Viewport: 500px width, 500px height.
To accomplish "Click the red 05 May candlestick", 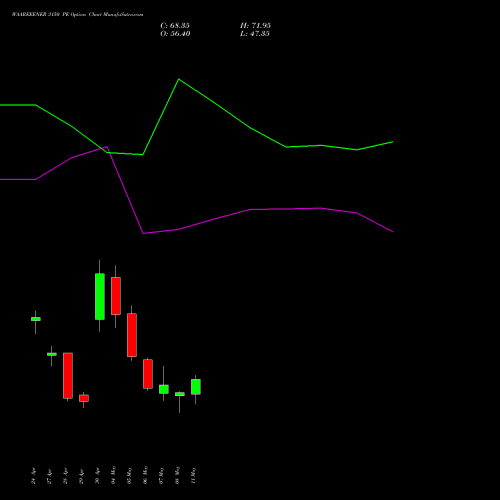I will pos(132,335).
